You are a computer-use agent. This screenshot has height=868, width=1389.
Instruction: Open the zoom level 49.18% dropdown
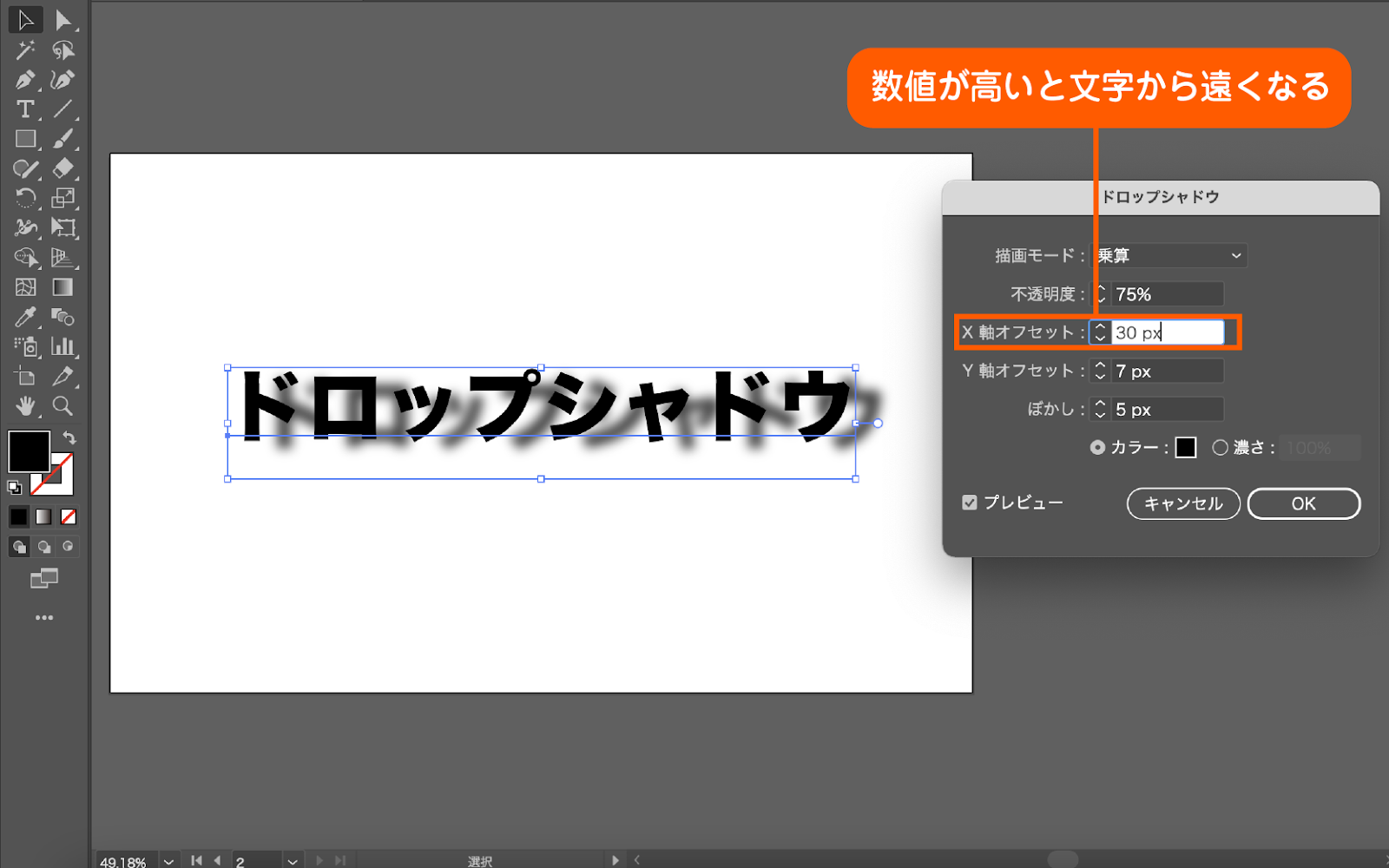click(x=169, y=861)
